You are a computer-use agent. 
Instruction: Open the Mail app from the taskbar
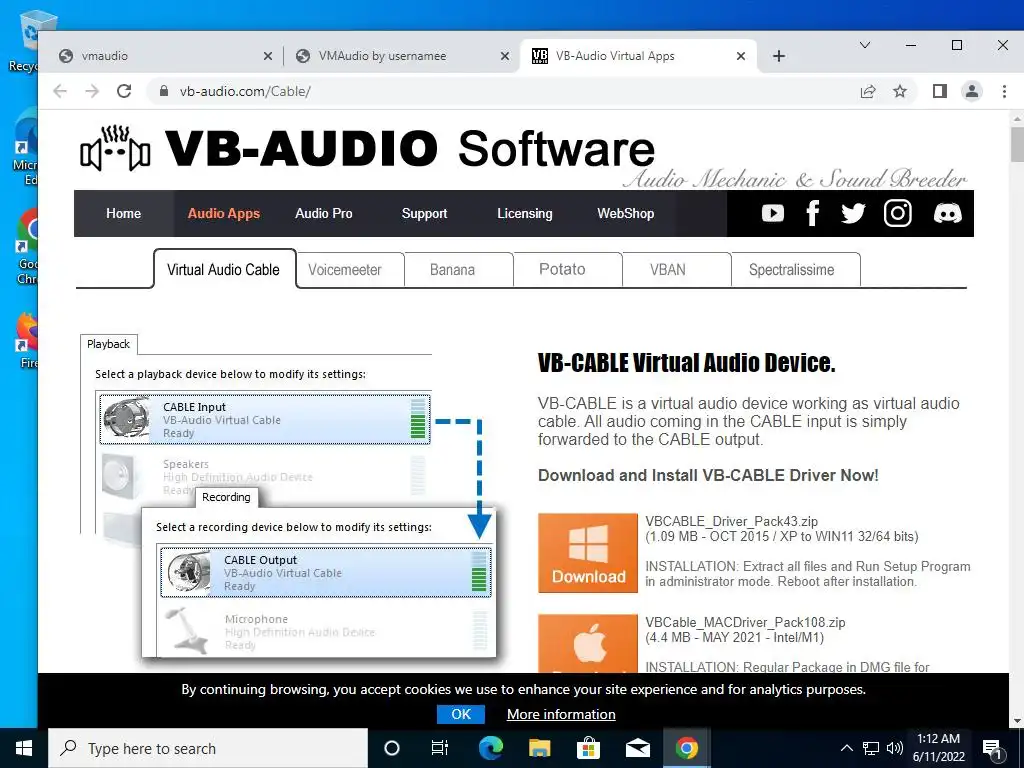[637, 748]
